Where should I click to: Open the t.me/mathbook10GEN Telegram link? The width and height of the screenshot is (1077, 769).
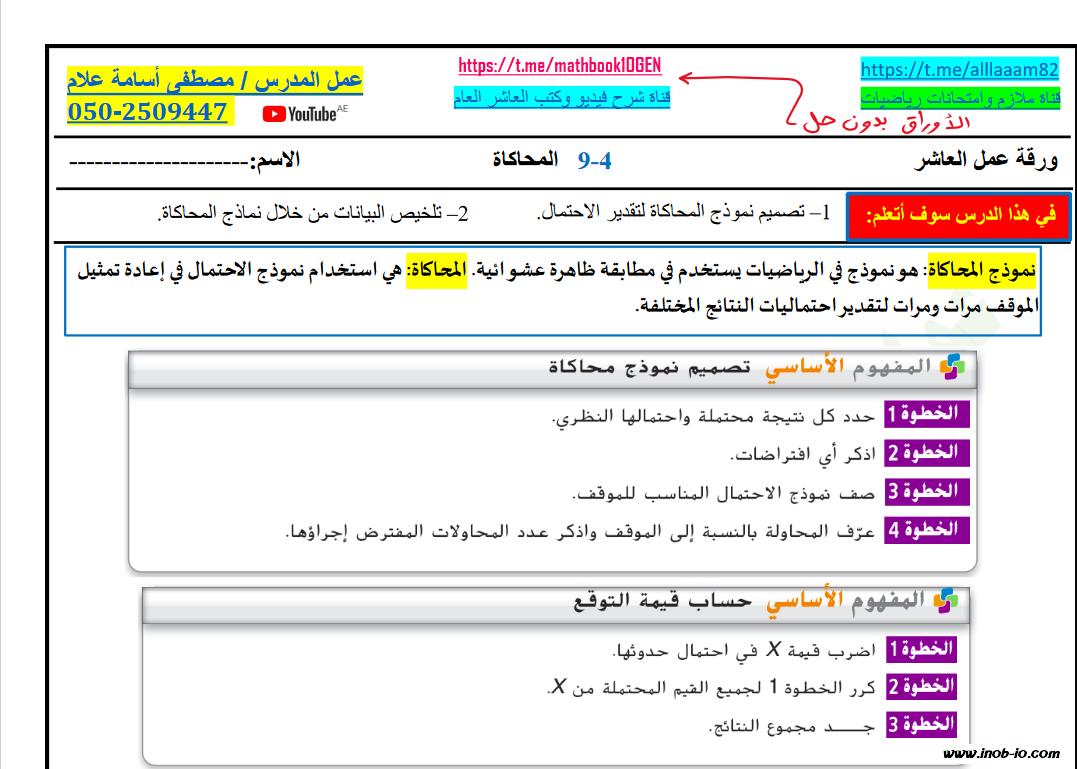(x=559, y=67)
